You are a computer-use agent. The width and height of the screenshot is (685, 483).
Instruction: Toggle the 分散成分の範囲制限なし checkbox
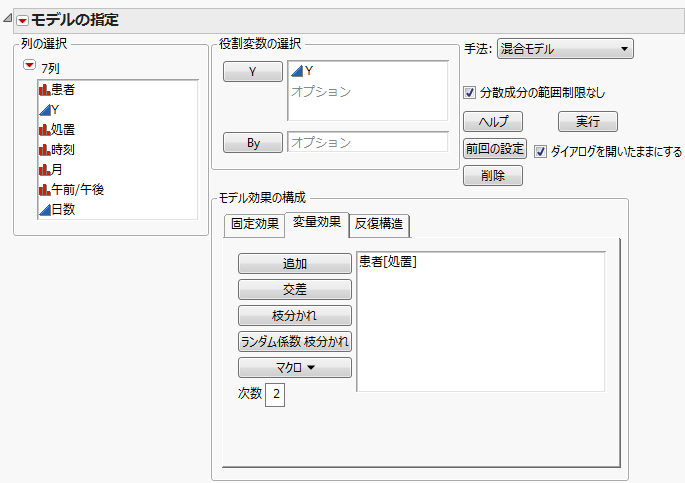pos(469,93)
